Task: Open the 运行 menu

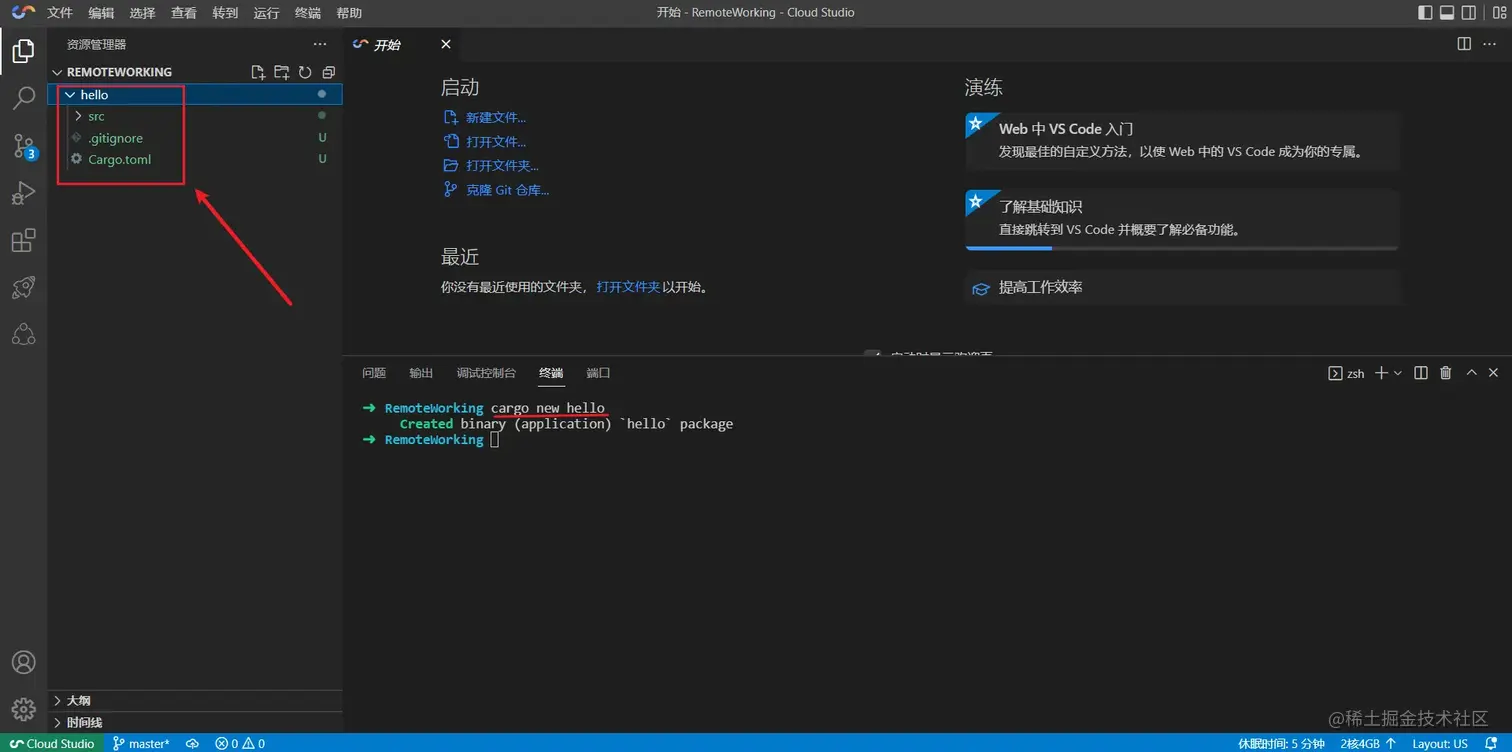Action: [x=266, y=13]
